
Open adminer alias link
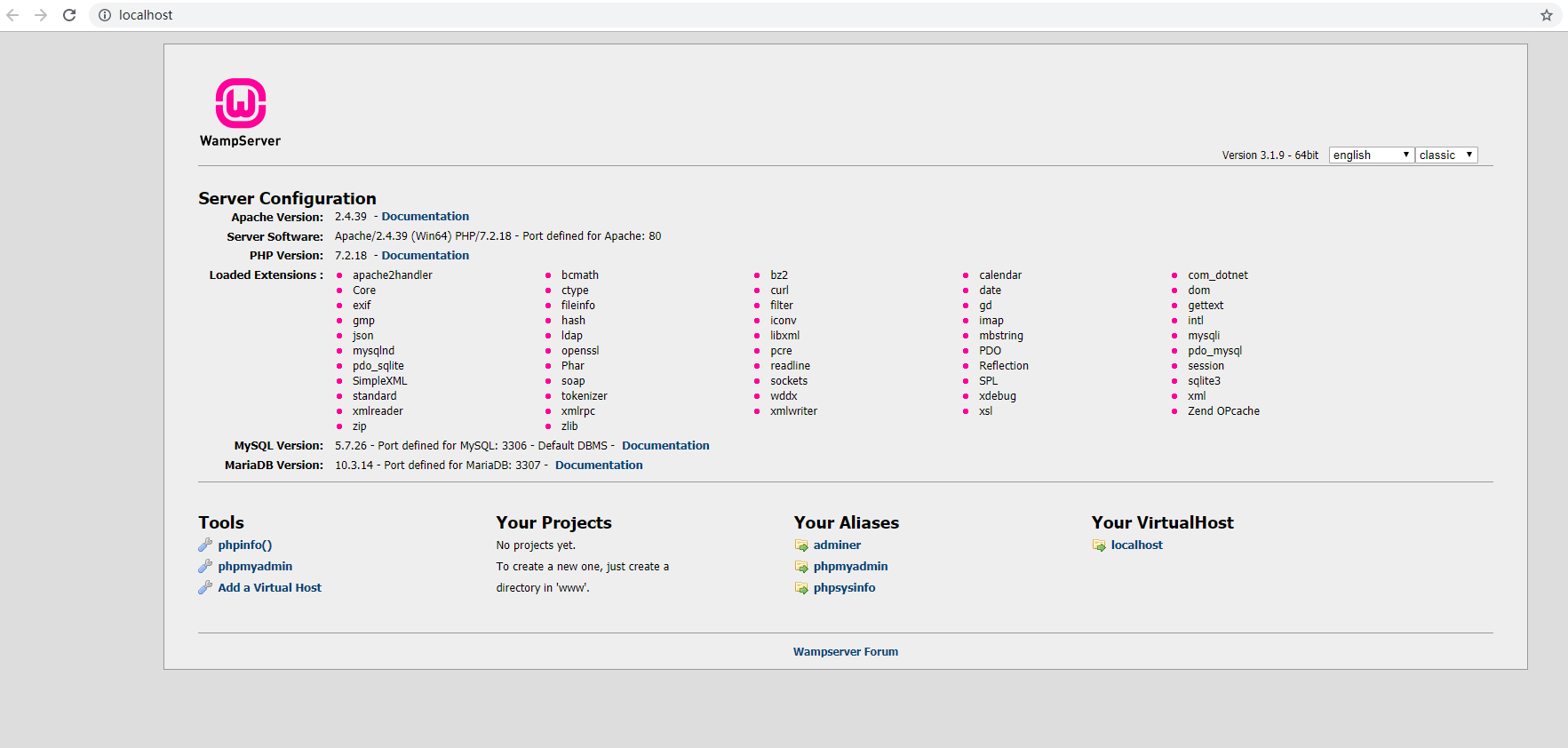pos(837,545)
